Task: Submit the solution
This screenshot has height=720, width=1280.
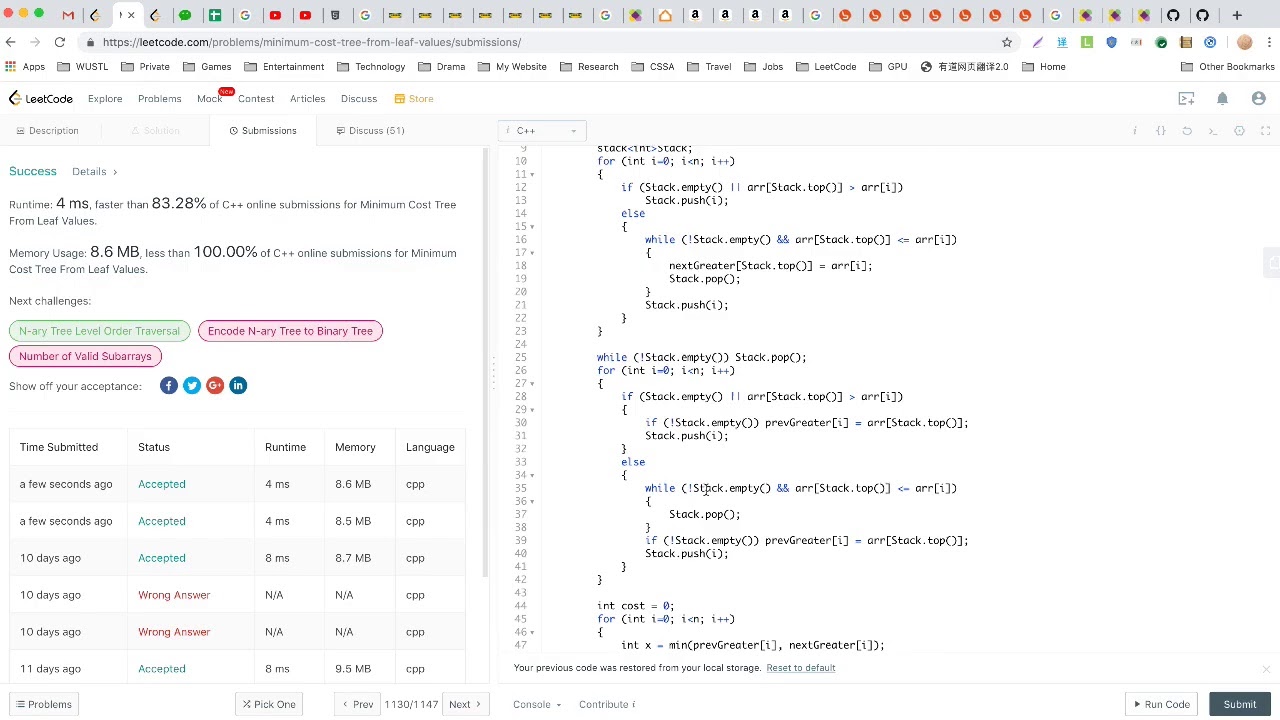Action: coord(1240,704)
